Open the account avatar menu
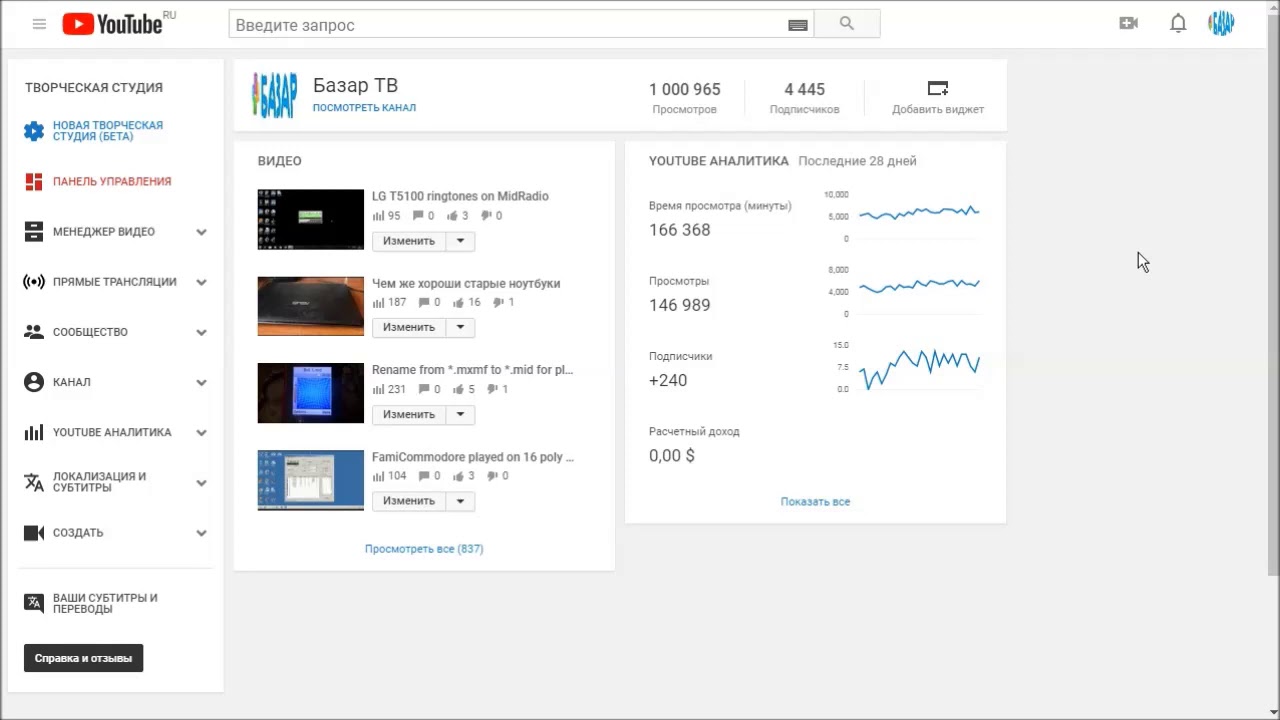 tap(1222, 24)
